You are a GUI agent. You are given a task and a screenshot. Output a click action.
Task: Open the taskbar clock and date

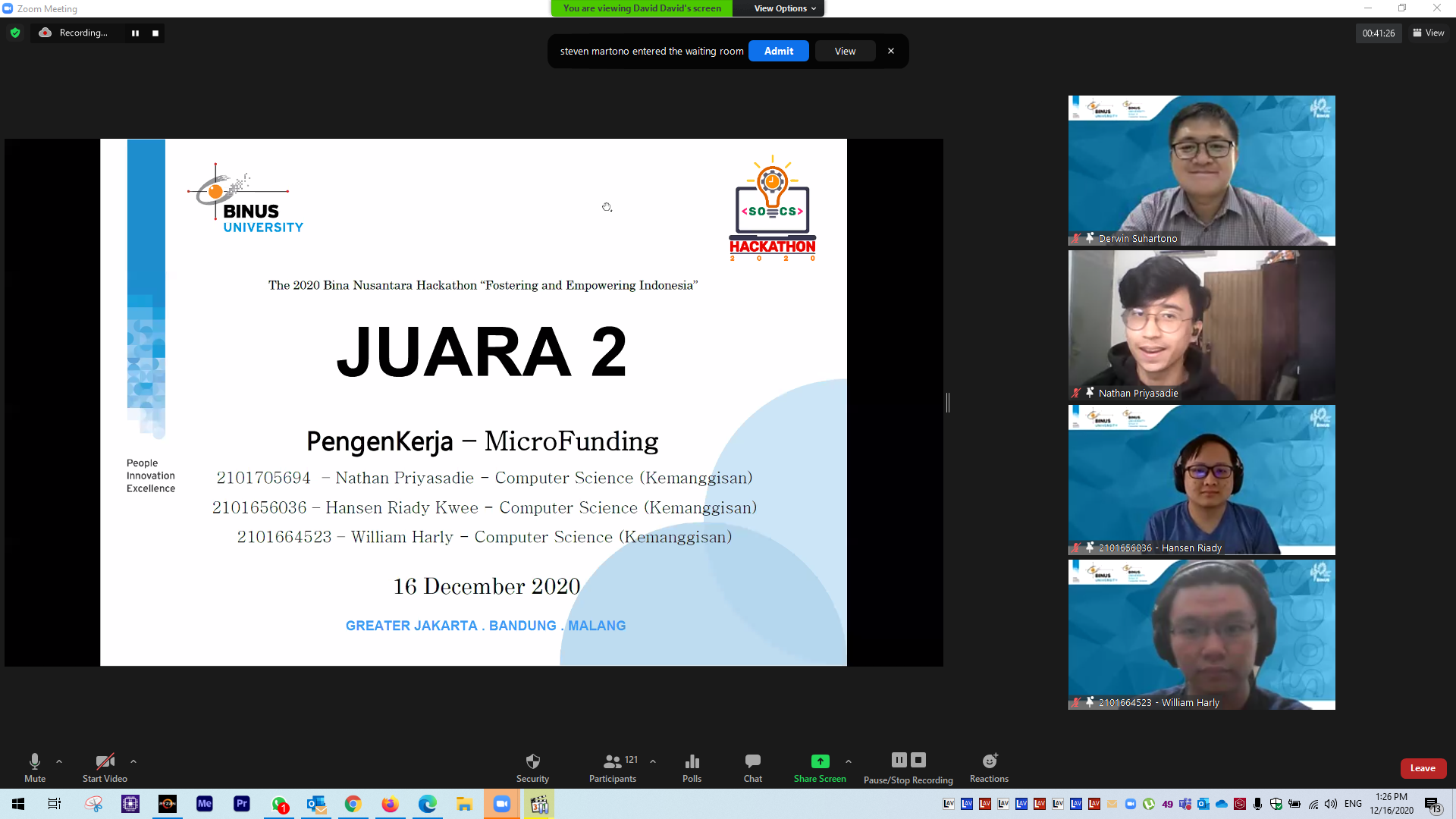(1392, 804)
